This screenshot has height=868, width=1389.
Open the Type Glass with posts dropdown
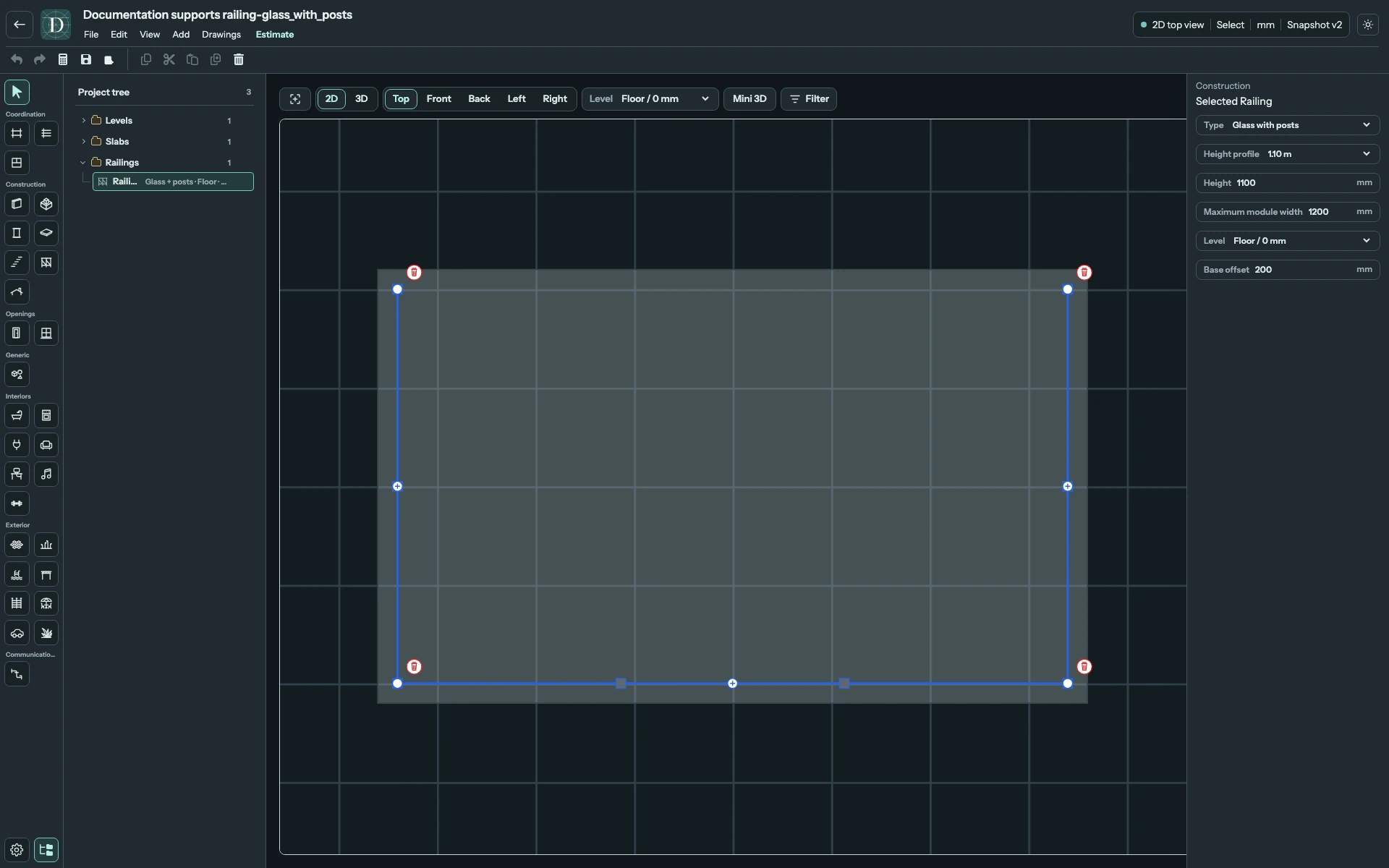click(x=1288, y=125)
